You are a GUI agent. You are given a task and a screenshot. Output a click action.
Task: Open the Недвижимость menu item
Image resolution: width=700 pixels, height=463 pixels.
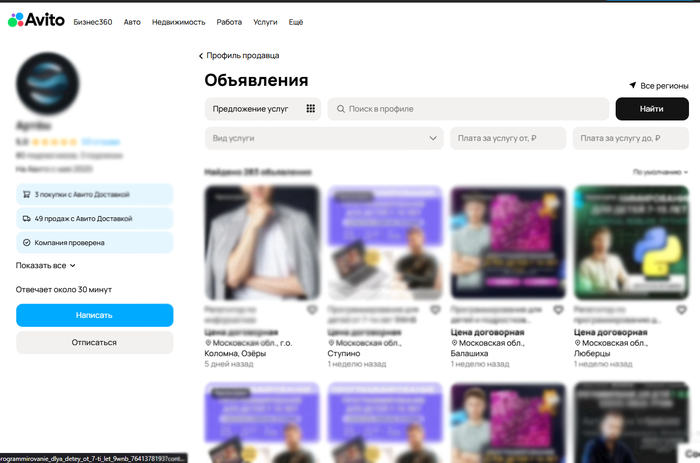click(x=179, y=21)
